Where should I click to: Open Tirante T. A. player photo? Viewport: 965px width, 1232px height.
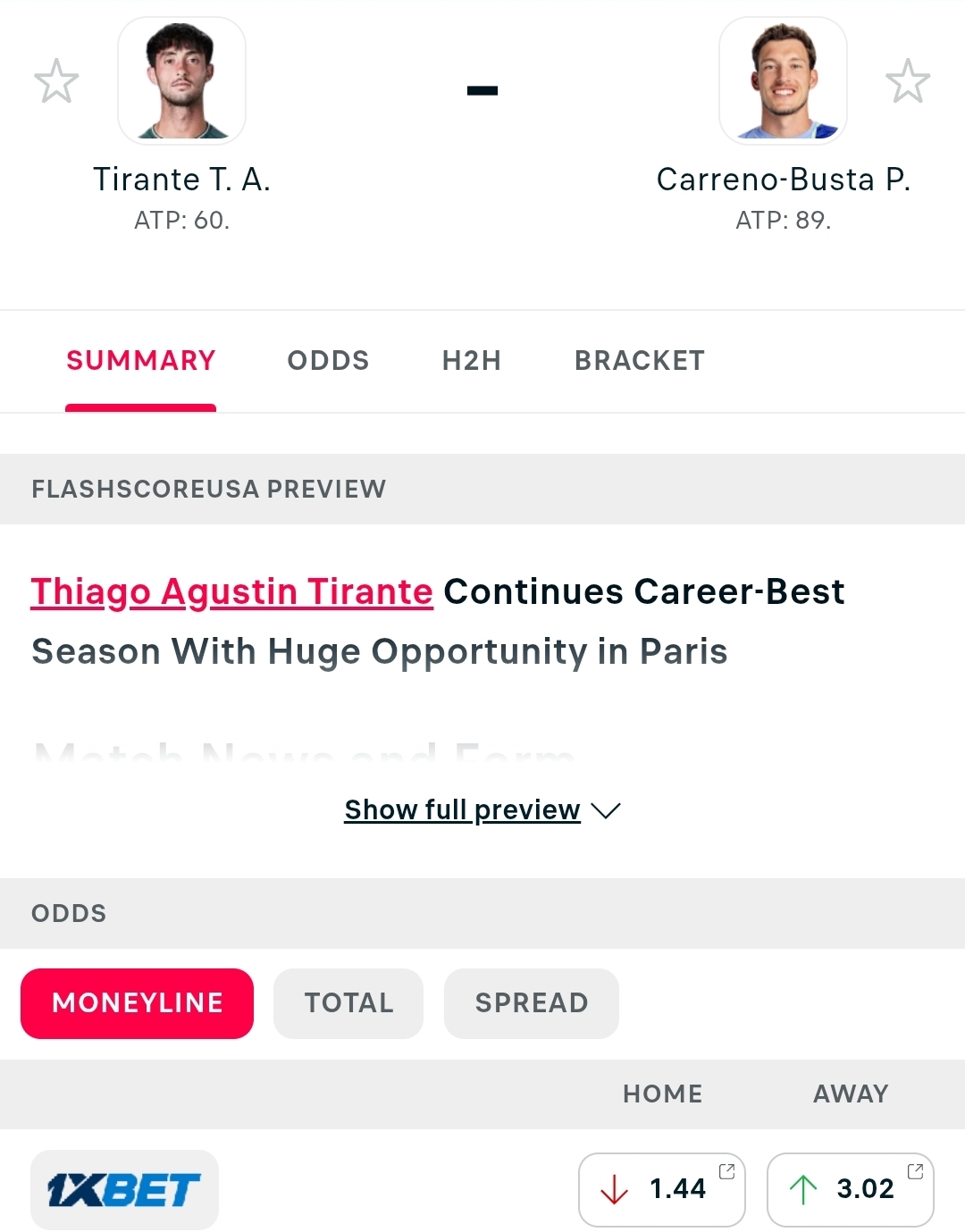[182, 80]
